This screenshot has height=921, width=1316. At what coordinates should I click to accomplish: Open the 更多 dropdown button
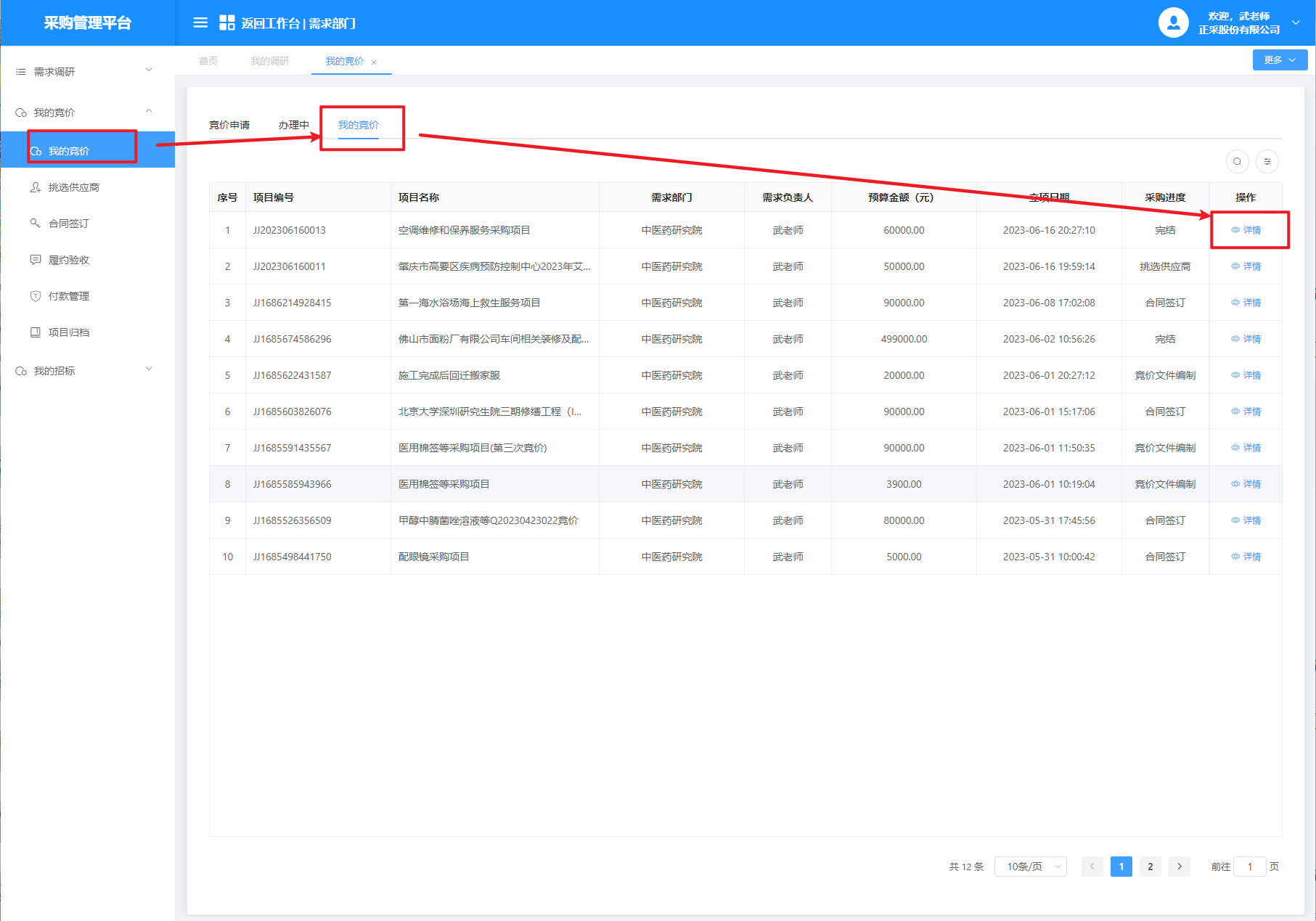1279,60
